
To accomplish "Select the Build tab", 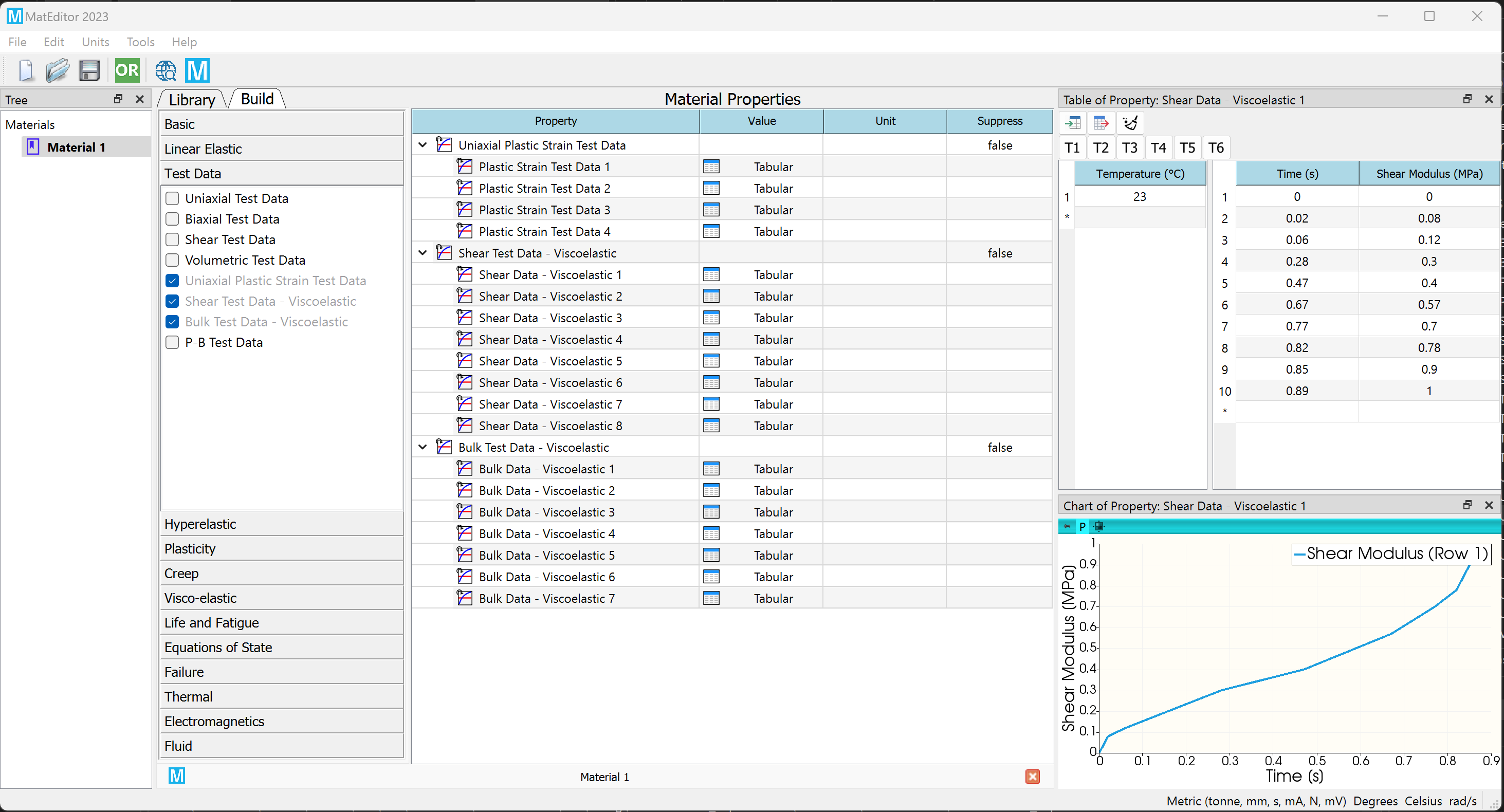I will [x=258, y=98].
